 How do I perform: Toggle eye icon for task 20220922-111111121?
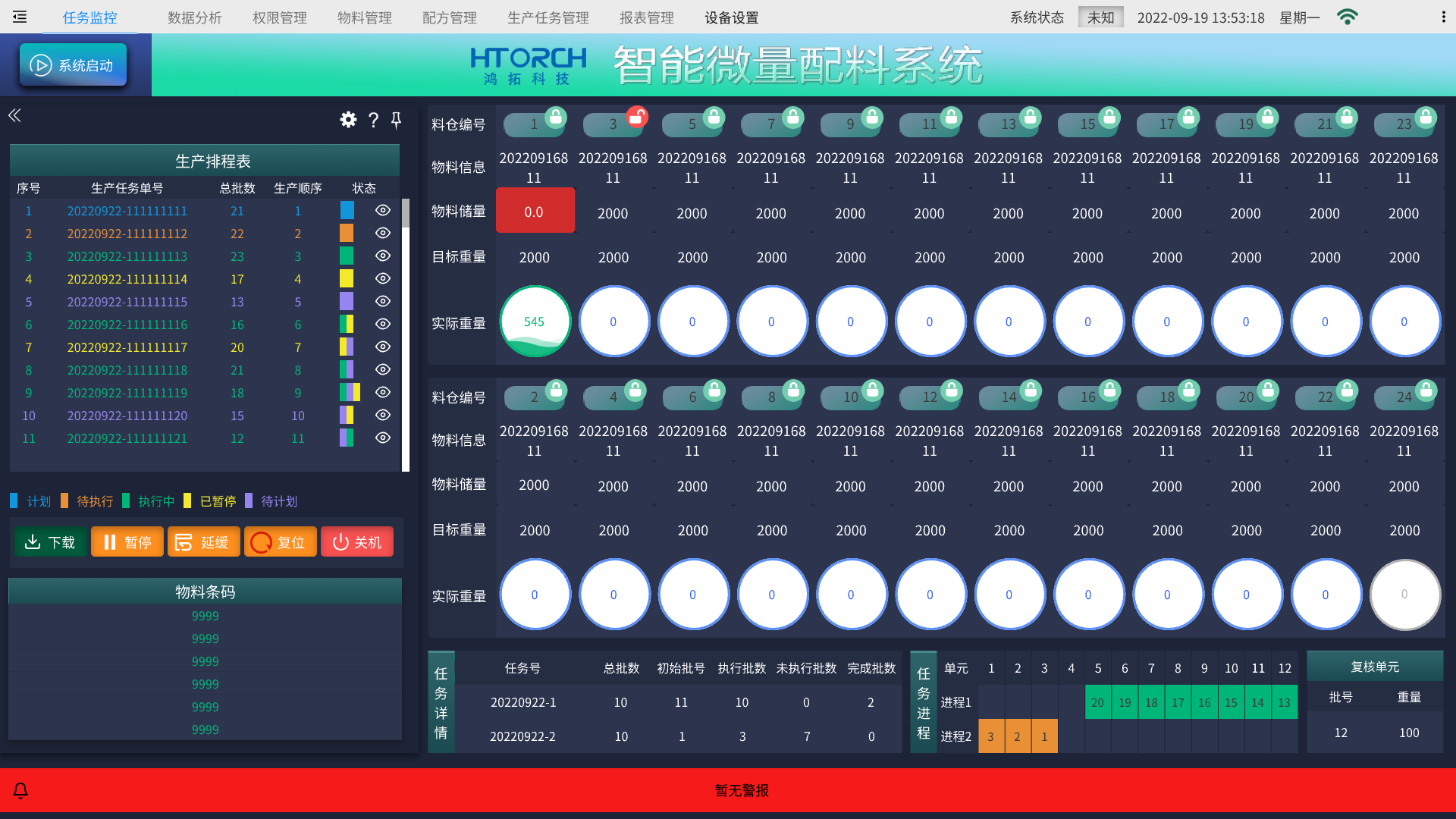383,438
